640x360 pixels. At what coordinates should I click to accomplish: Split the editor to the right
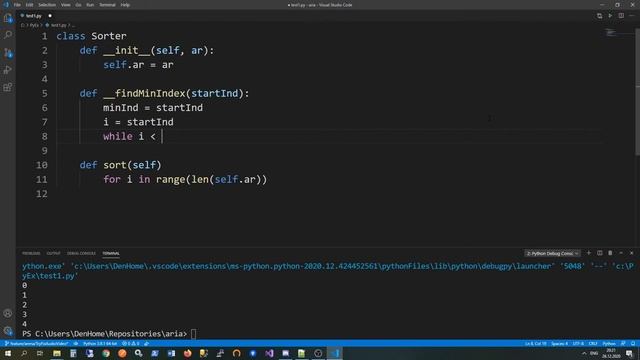[x=621, y=16]
